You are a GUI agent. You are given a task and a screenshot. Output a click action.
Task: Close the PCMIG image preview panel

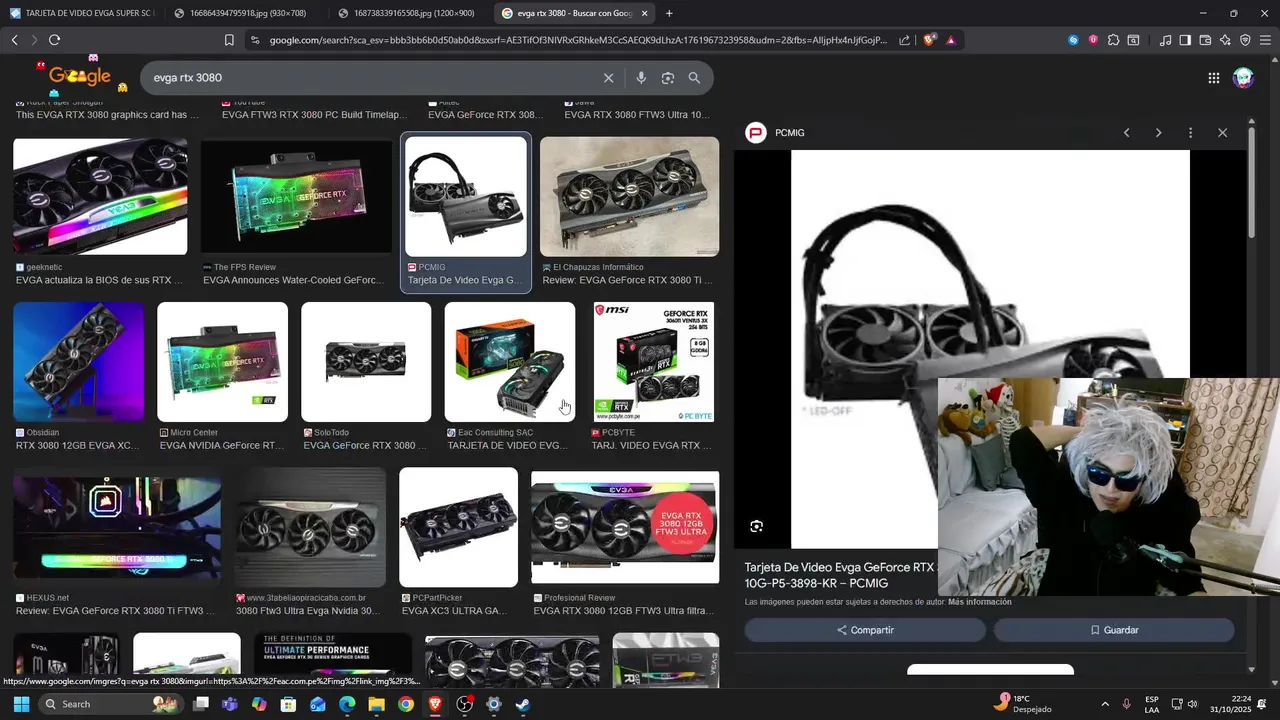[1222, 133]
